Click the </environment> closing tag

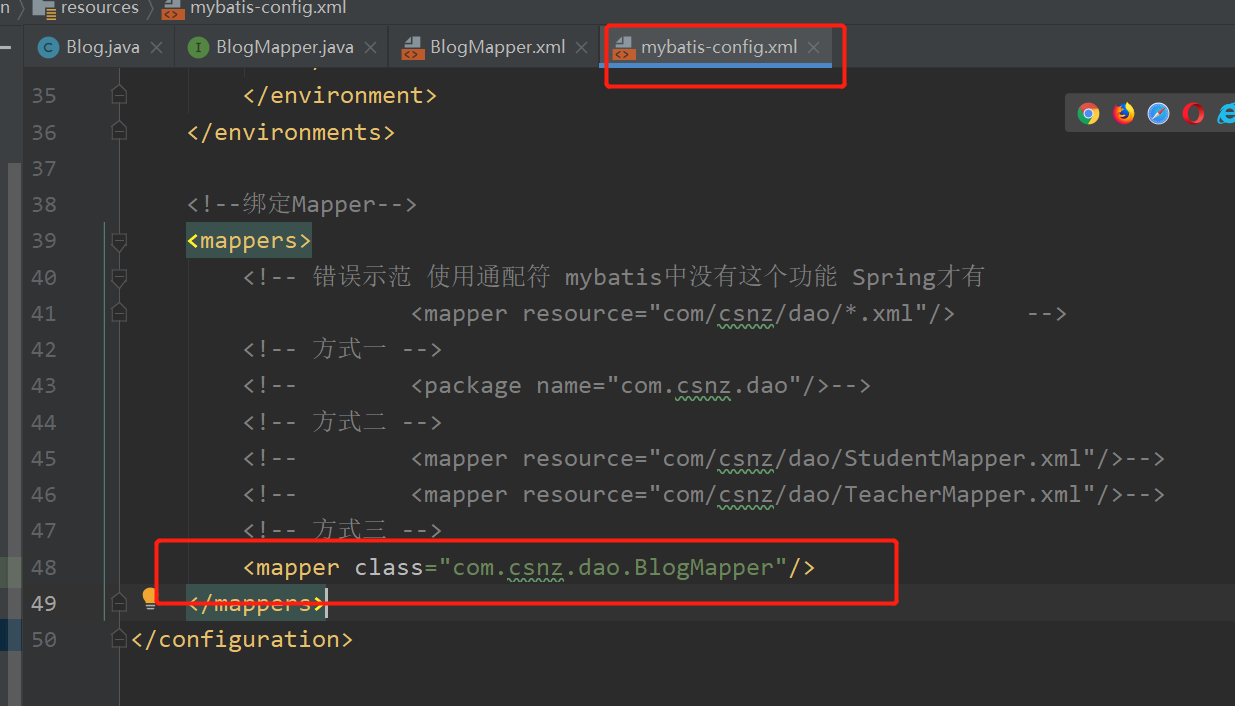click(340, 96)
